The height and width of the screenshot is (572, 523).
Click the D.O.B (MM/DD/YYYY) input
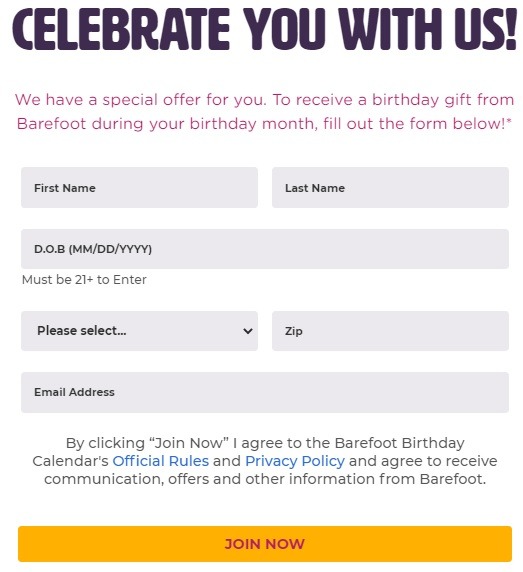[265, 249]
